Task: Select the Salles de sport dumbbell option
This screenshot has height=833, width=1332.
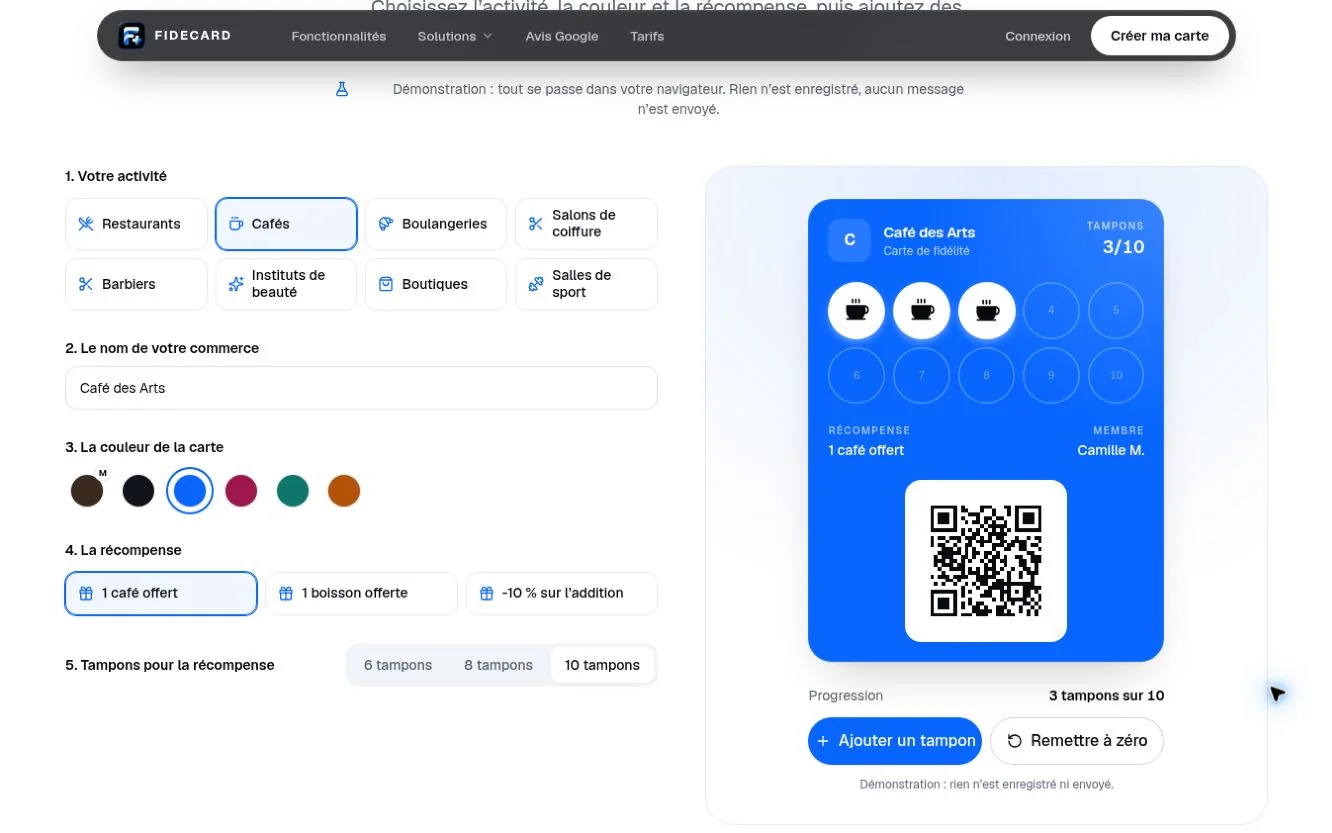Action: (x=586, y=284)
